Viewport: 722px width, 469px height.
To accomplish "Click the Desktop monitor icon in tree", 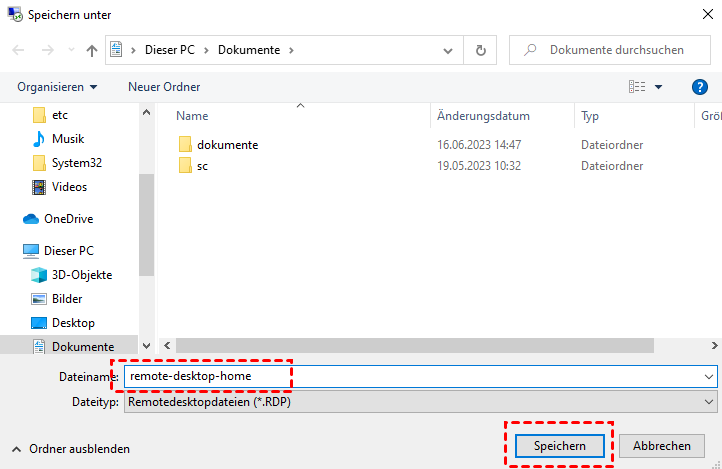I will coord(39,323).
